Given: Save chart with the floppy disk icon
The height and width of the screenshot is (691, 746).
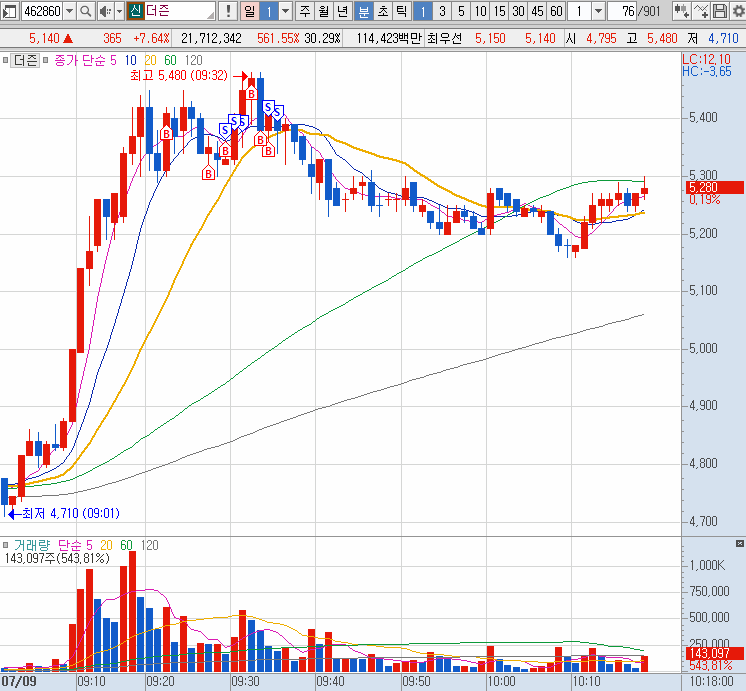Looking at the screenshot, I should coord(720,12).
